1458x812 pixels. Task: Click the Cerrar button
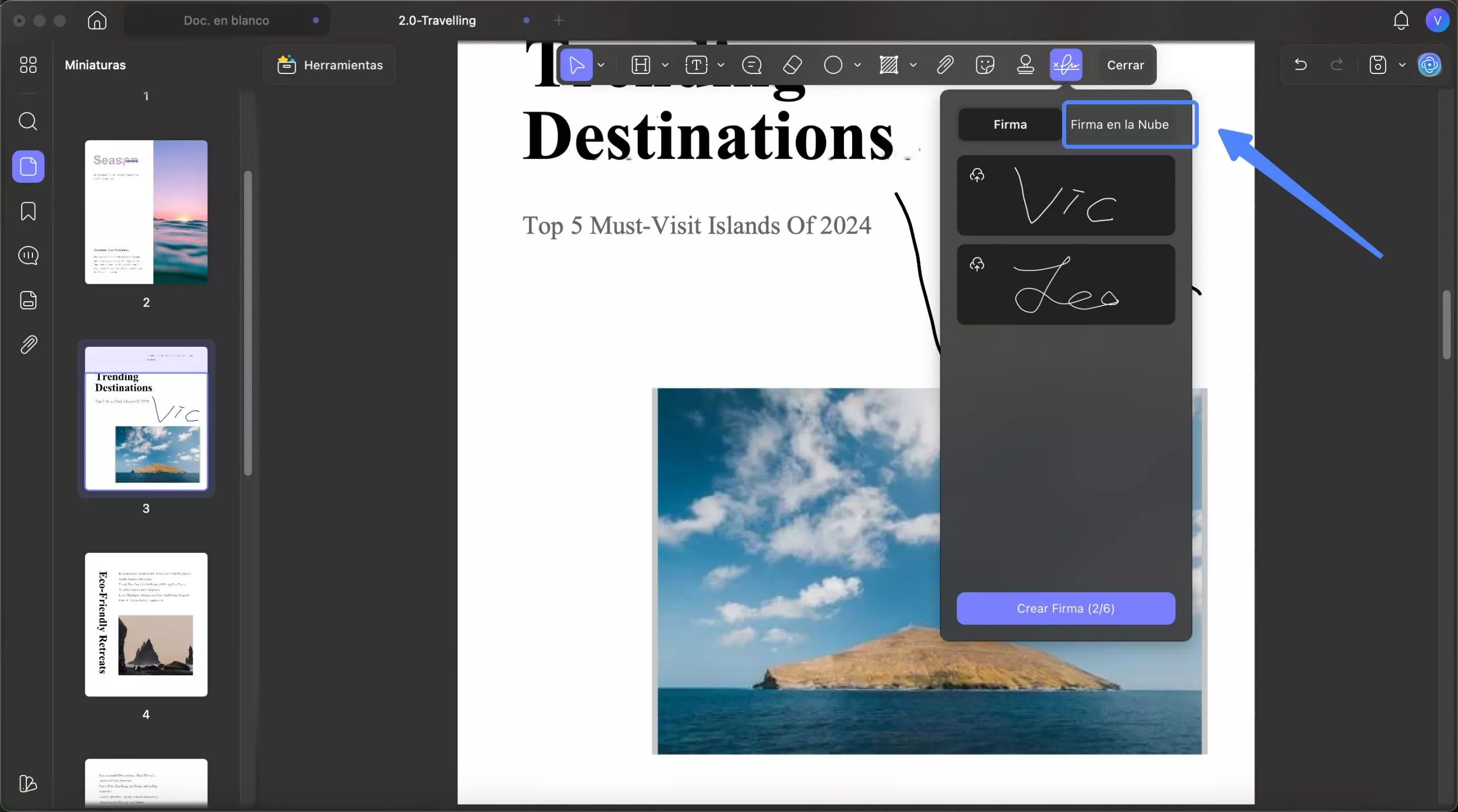click(x=1125, y=65)
